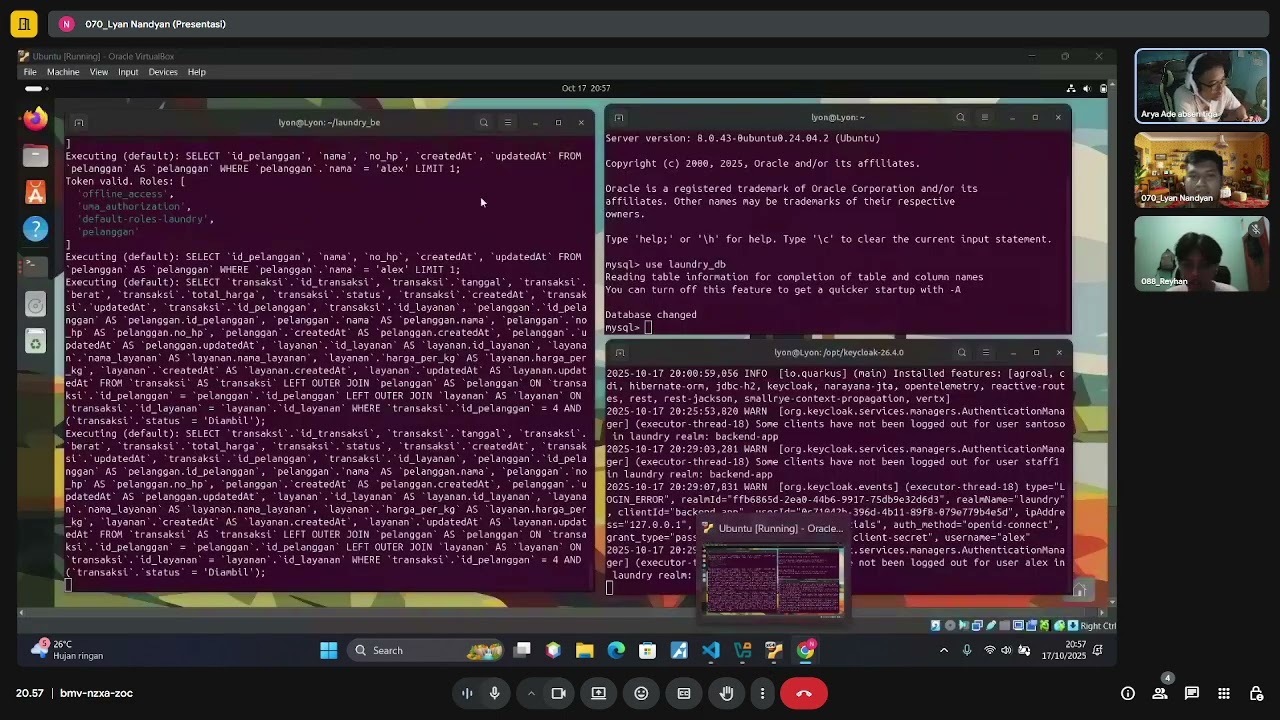Open the Trash icon in the Ubuntu dock
The width and height of the screenshot is (1280, 720).
(x=36, y=343)
